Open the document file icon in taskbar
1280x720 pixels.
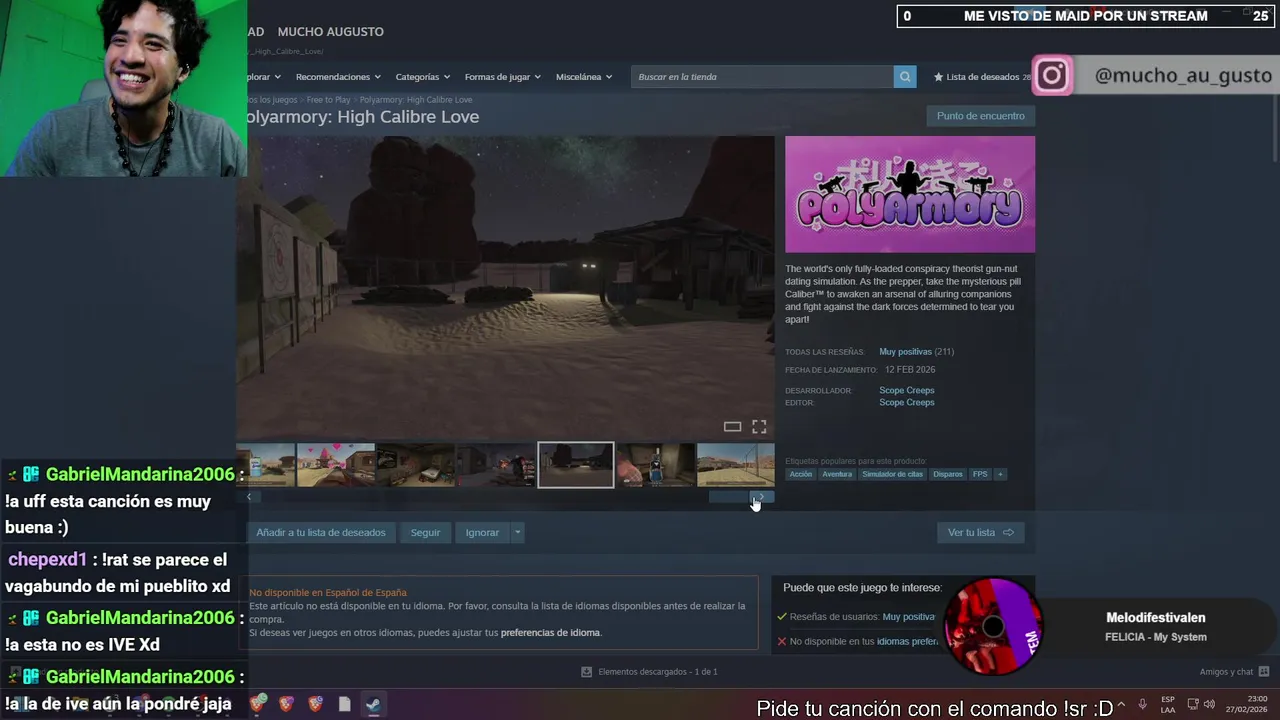click(344, 704)
